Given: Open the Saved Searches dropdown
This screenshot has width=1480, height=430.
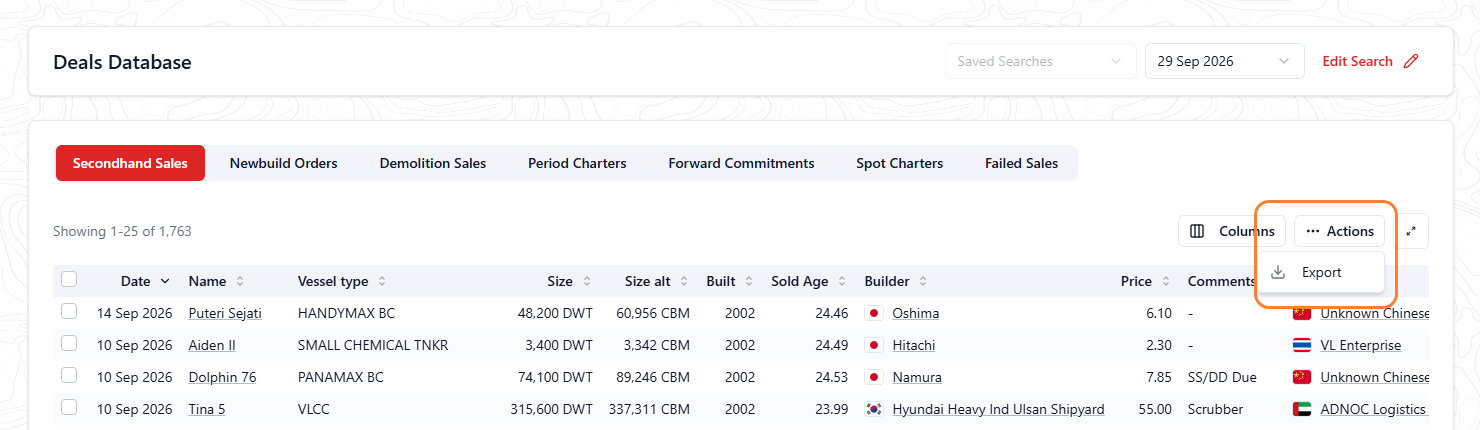Looking at the screenshot, I should 1041,61.
